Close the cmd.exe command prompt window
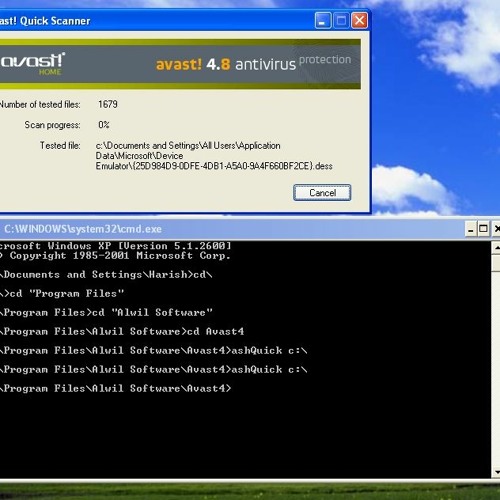The height and width of the screenshot is (500, 500). (496, 229)
